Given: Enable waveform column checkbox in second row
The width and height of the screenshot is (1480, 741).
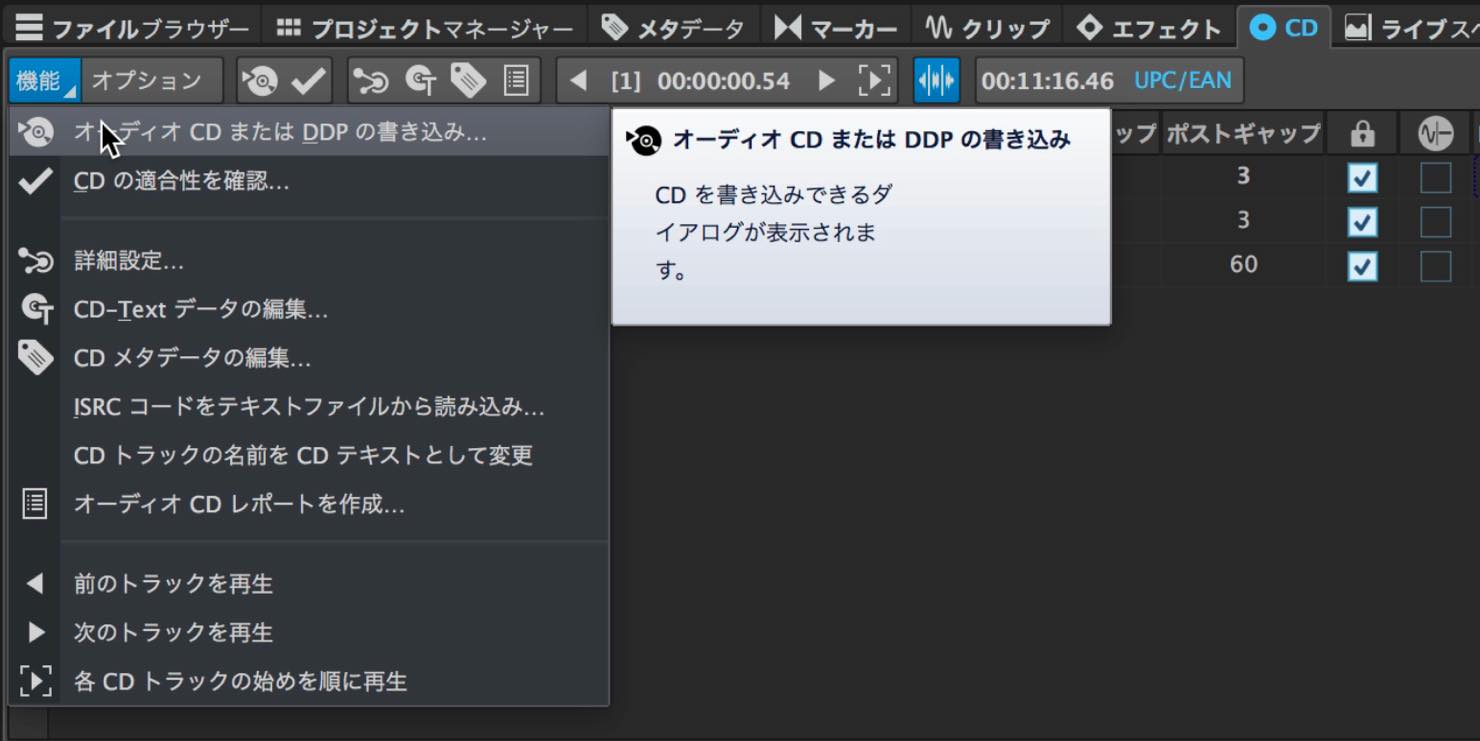Looking at the screenshot, I should [1435, 222].
